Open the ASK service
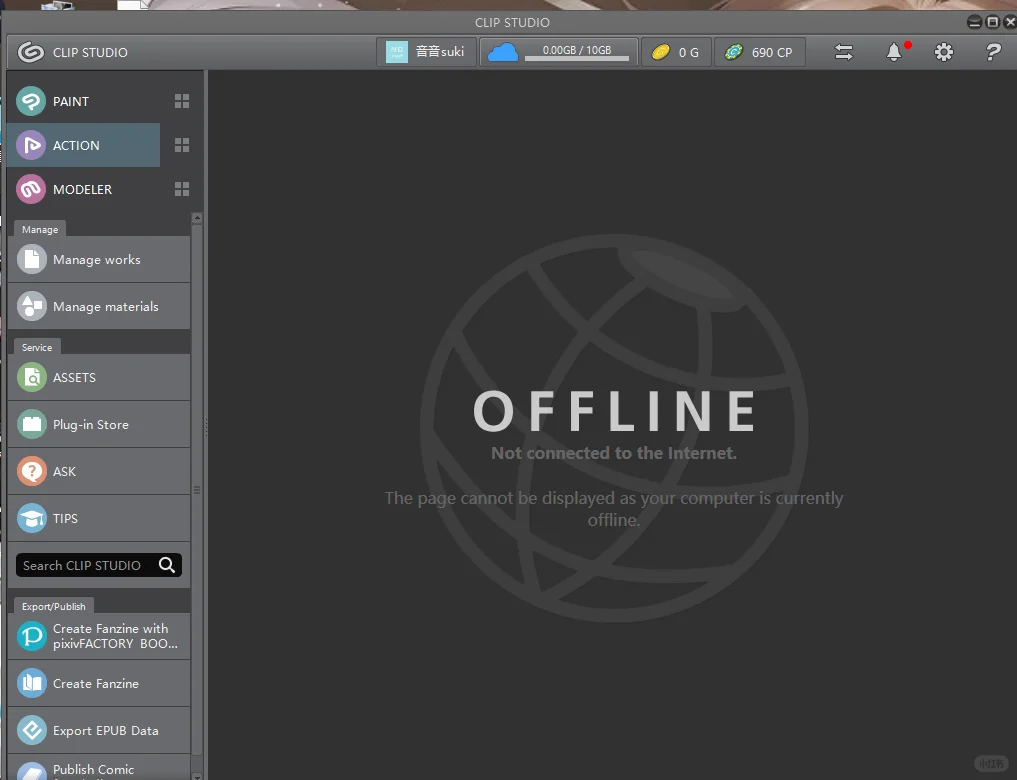The image size is (1017, 780). [x=99, y=471]
